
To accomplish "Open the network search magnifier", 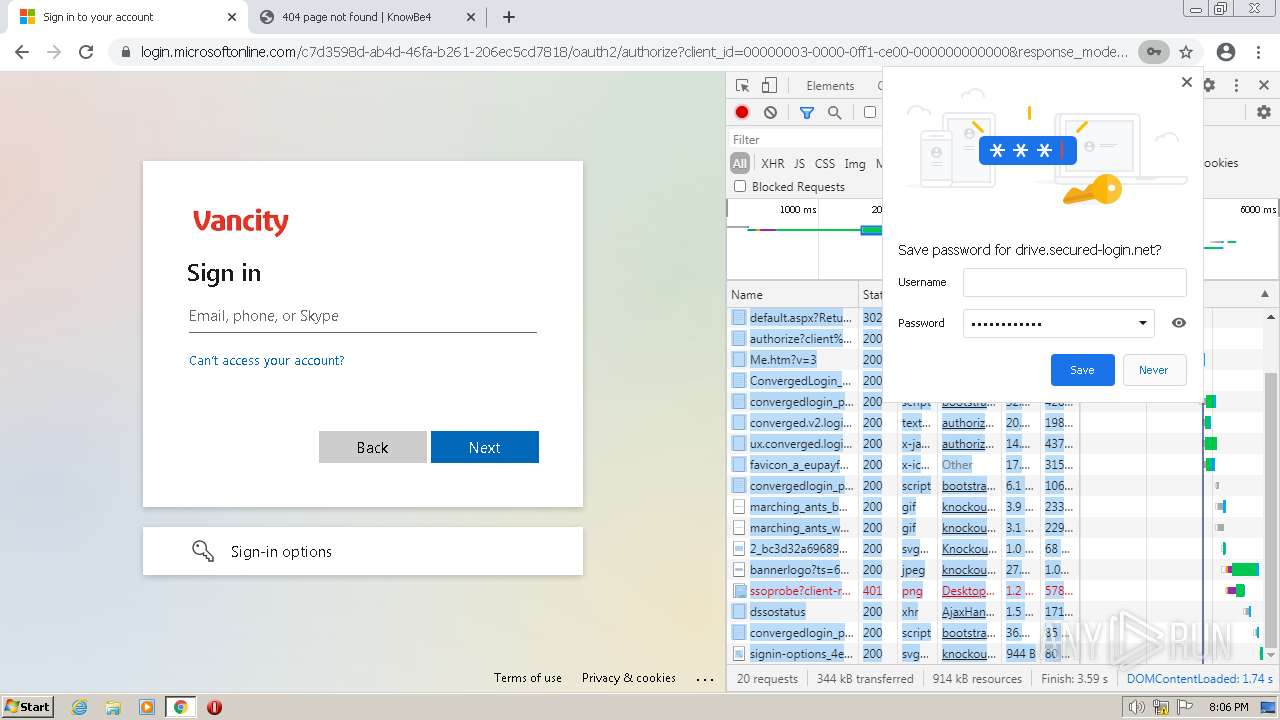I will [834, 113].
